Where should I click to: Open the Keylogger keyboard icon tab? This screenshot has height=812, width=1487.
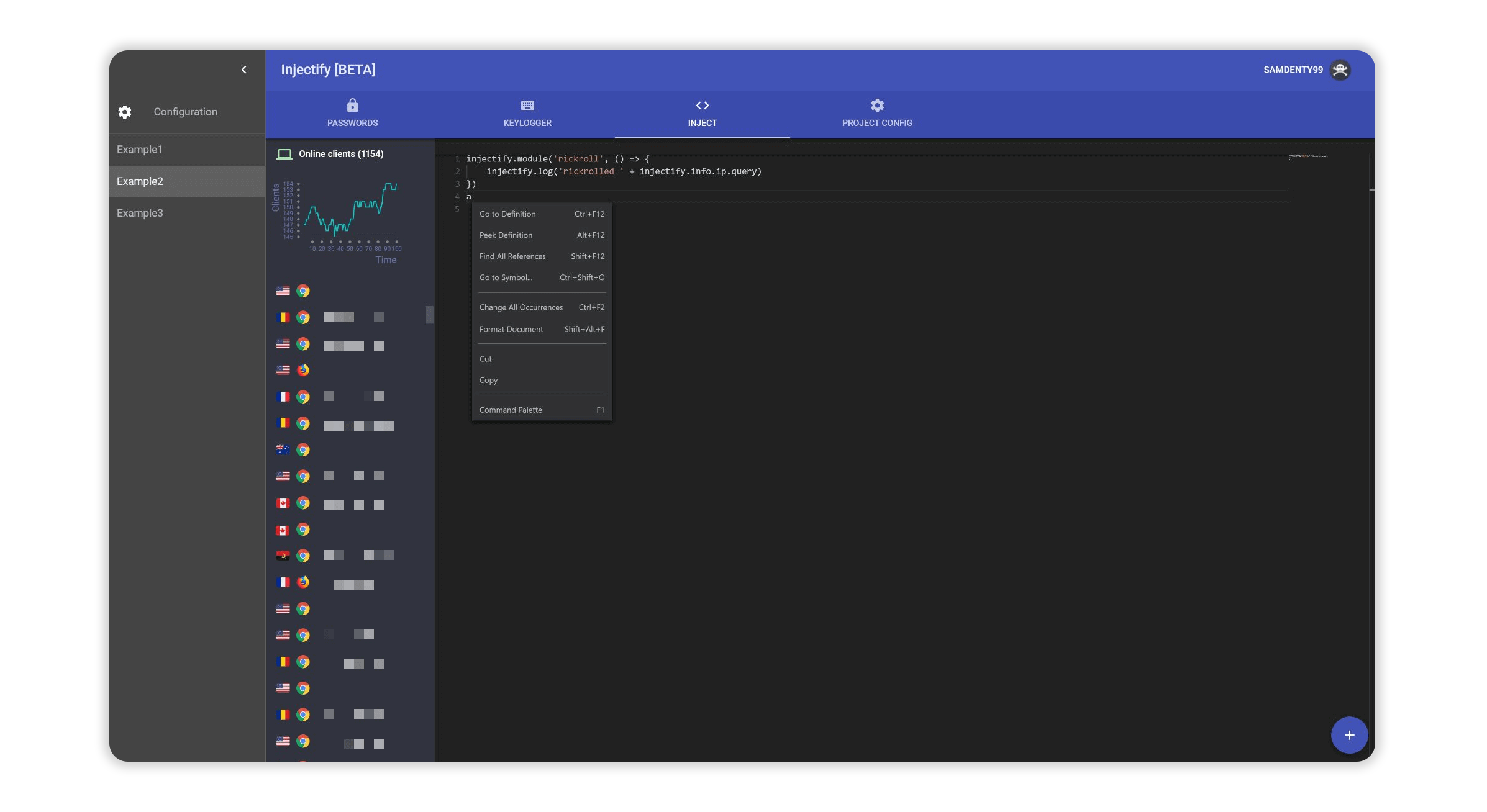(527, 105)
